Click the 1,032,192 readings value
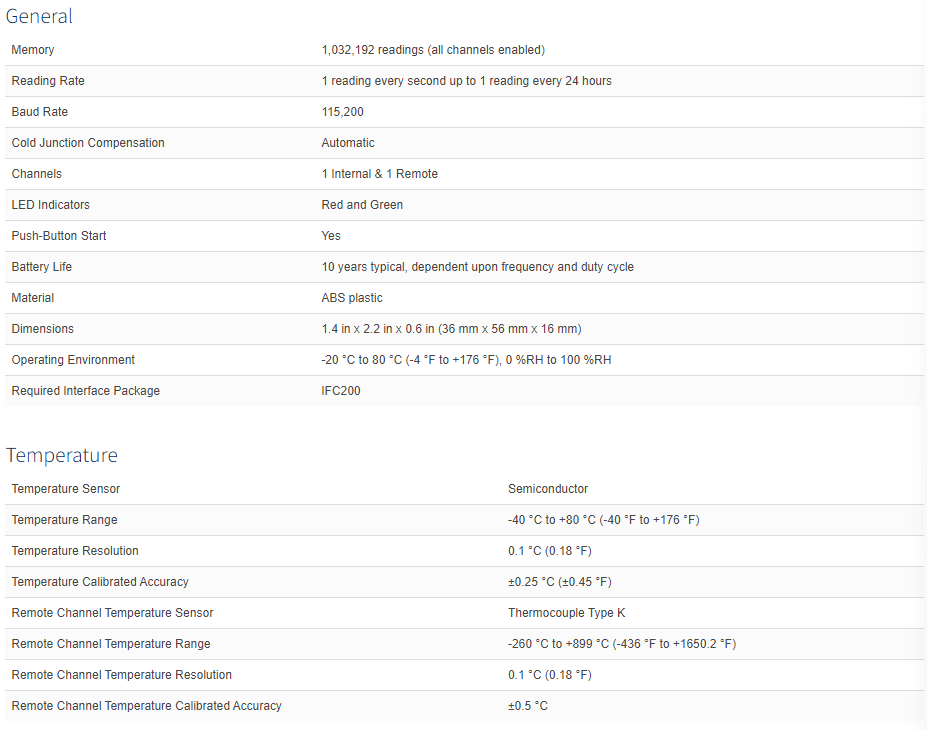Image resolution: width=927 pixels, height=730 pixels. pos(433,50)
